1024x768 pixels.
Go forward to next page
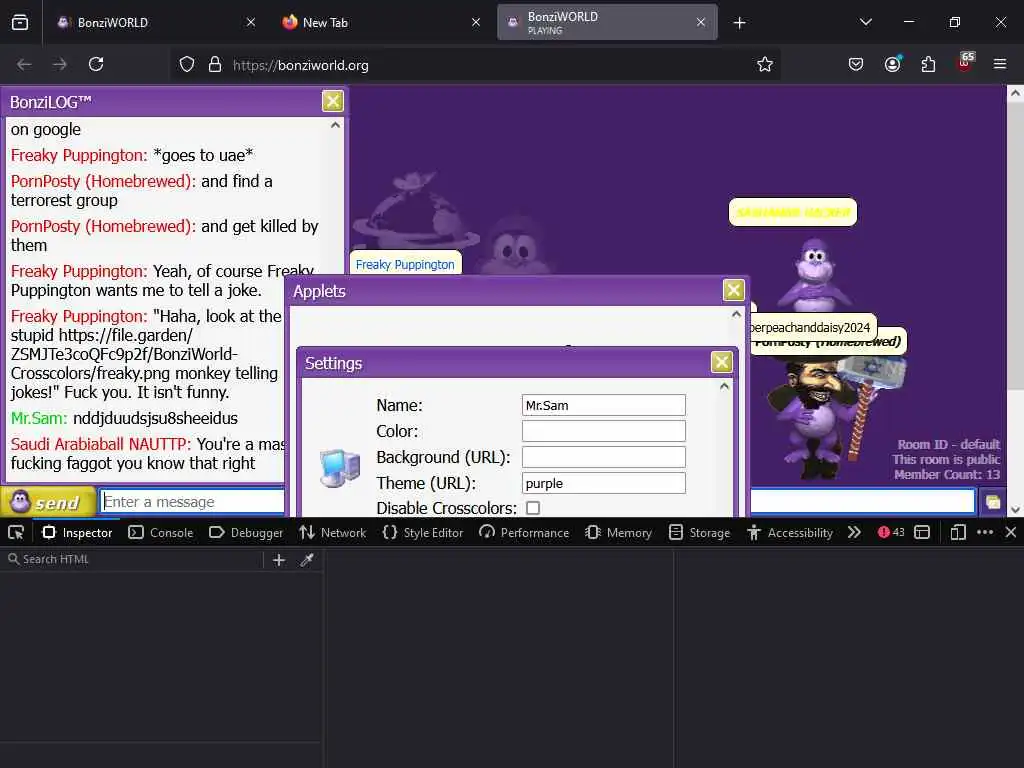tap(59, 65)
